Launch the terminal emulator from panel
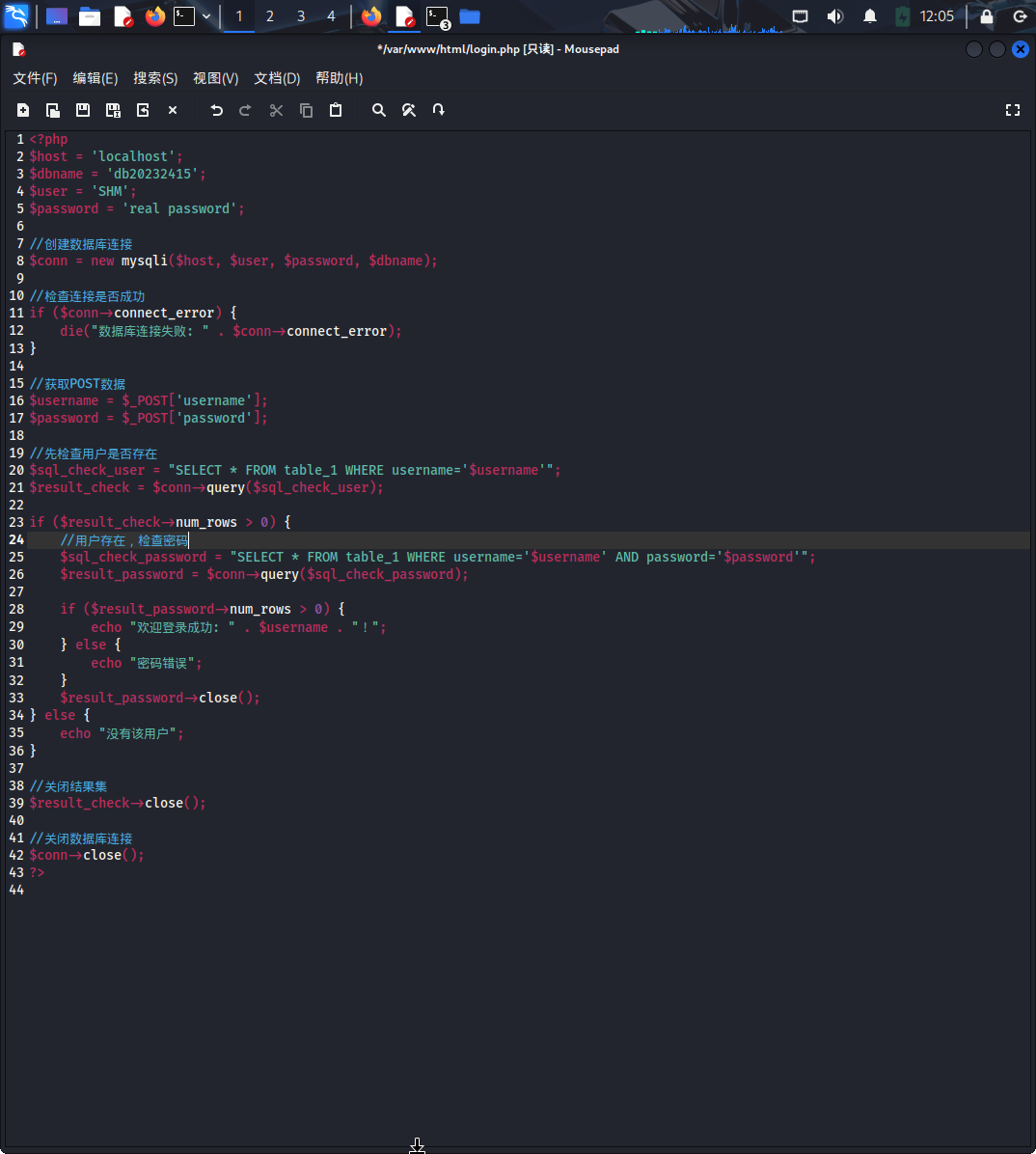The image size is (1036, 1154). [184, 16]
